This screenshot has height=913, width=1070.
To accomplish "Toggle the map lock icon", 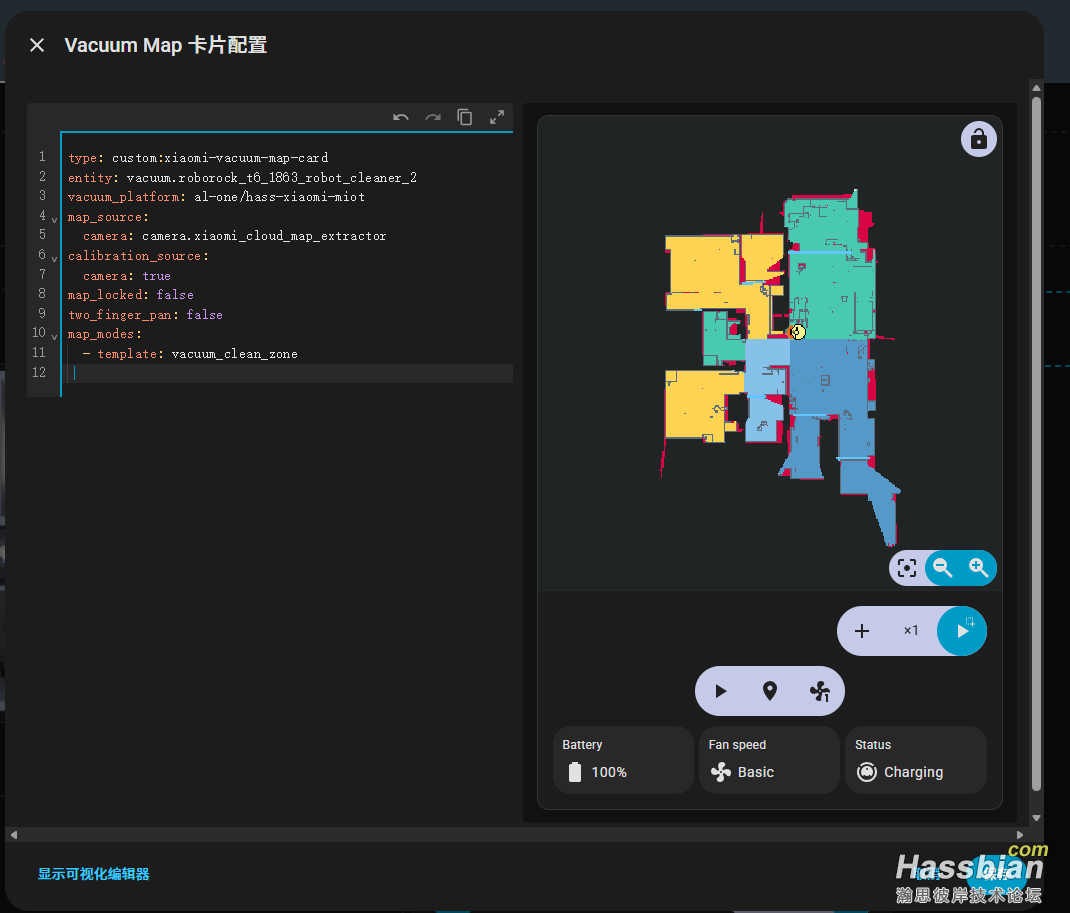I will click(x=978, y=140).
